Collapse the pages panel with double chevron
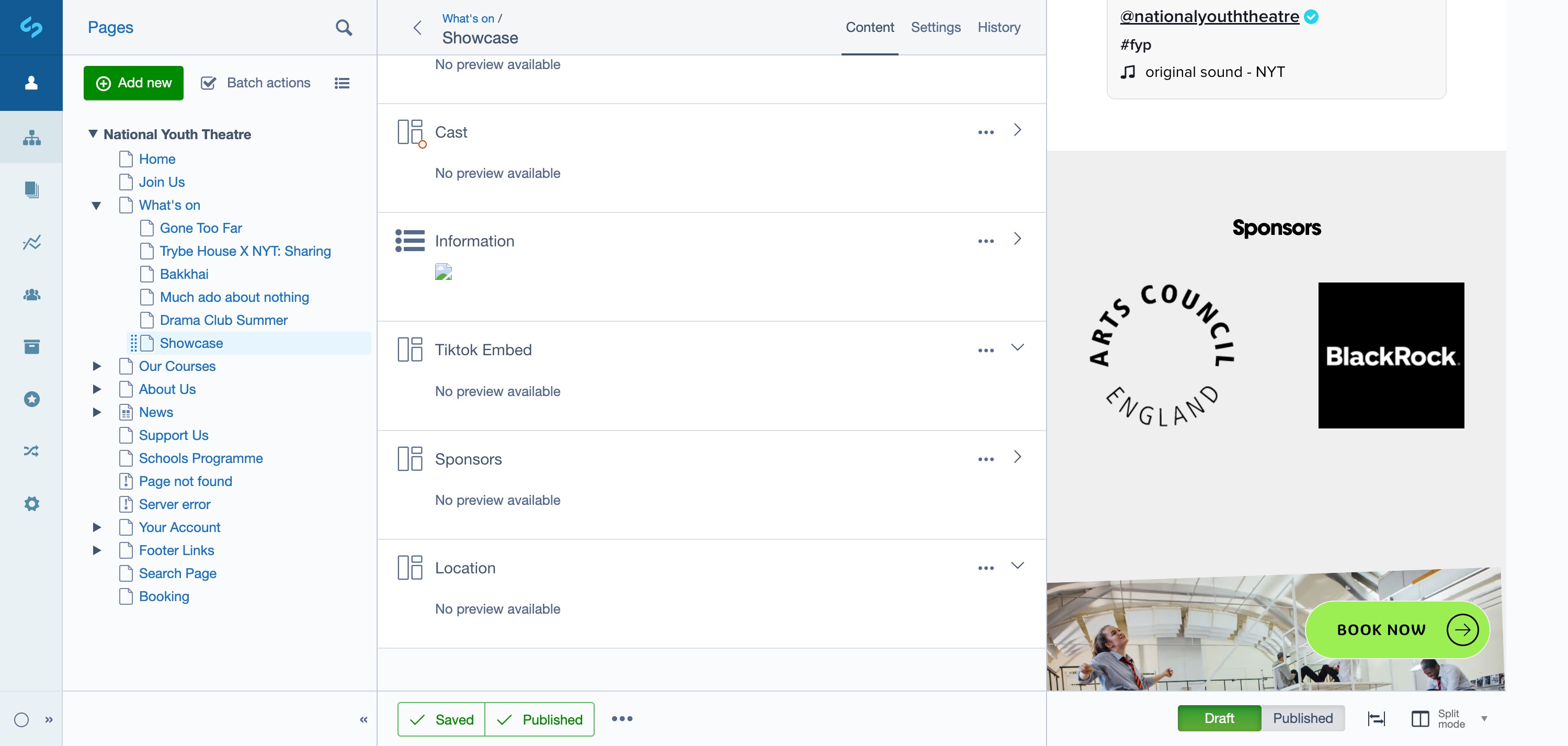 coord(363,719)
